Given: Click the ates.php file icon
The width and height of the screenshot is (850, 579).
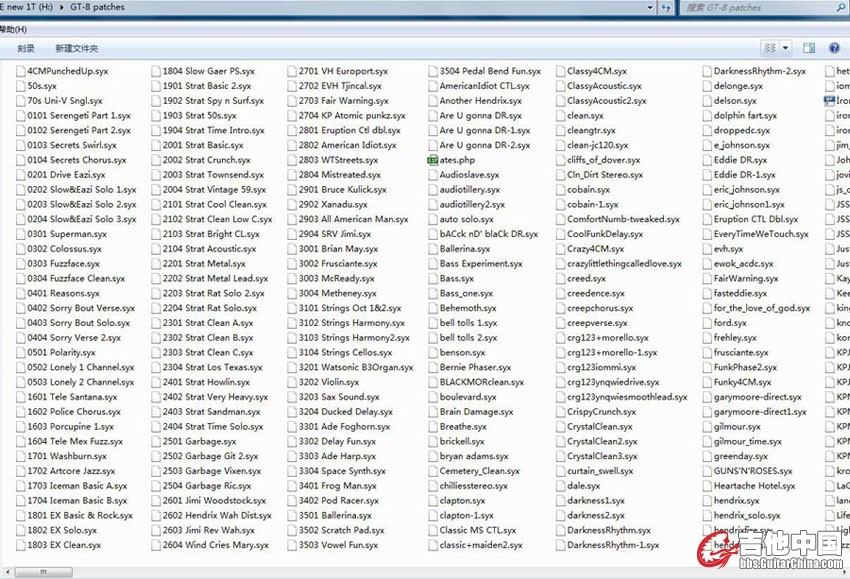Looking at the screenshot, I should pos(432,160).
